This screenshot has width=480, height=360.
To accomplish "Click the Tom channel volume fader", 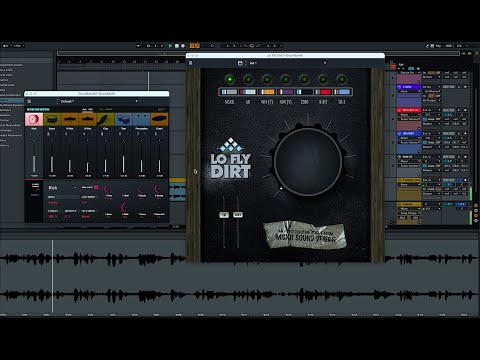I will (123, 164).
